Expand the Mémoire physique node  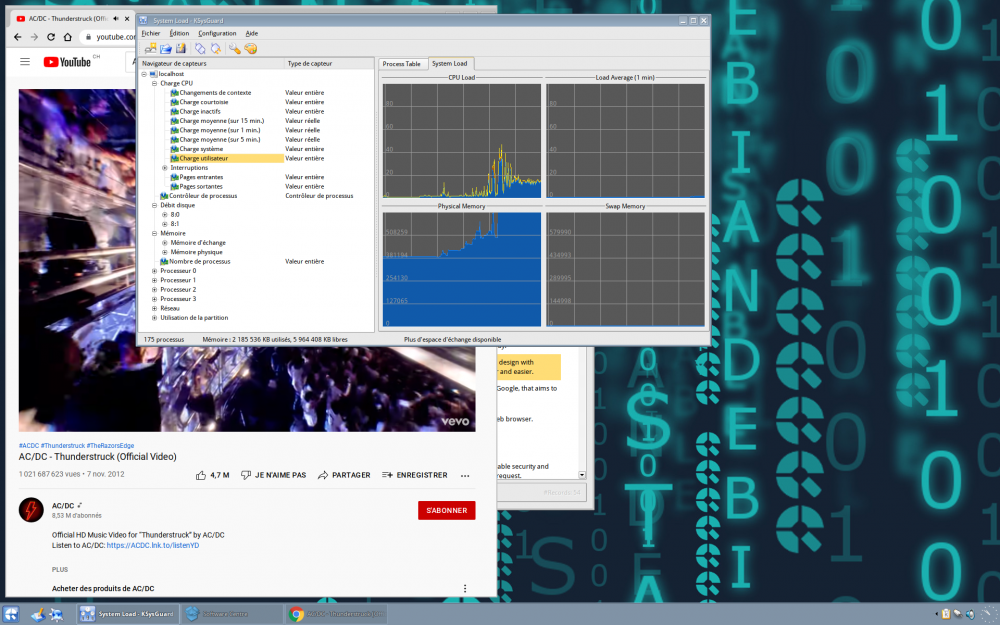(165, 252)
